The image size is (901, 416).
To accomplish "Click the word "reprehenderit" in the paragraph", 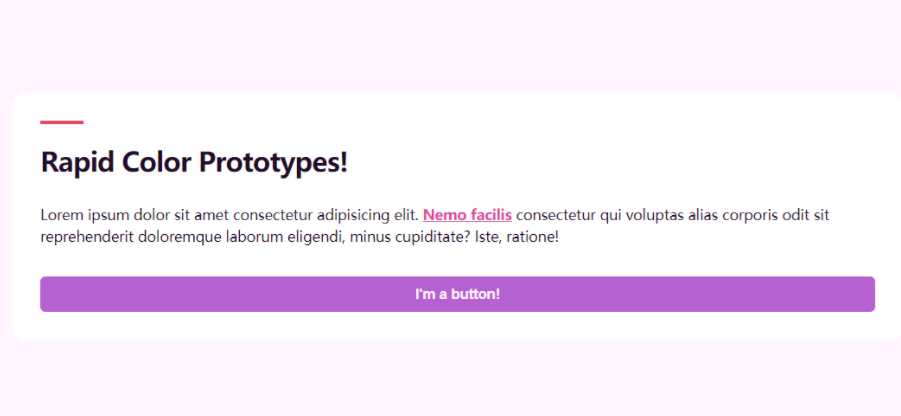I will pyautogui.click(x=86, y=237).
